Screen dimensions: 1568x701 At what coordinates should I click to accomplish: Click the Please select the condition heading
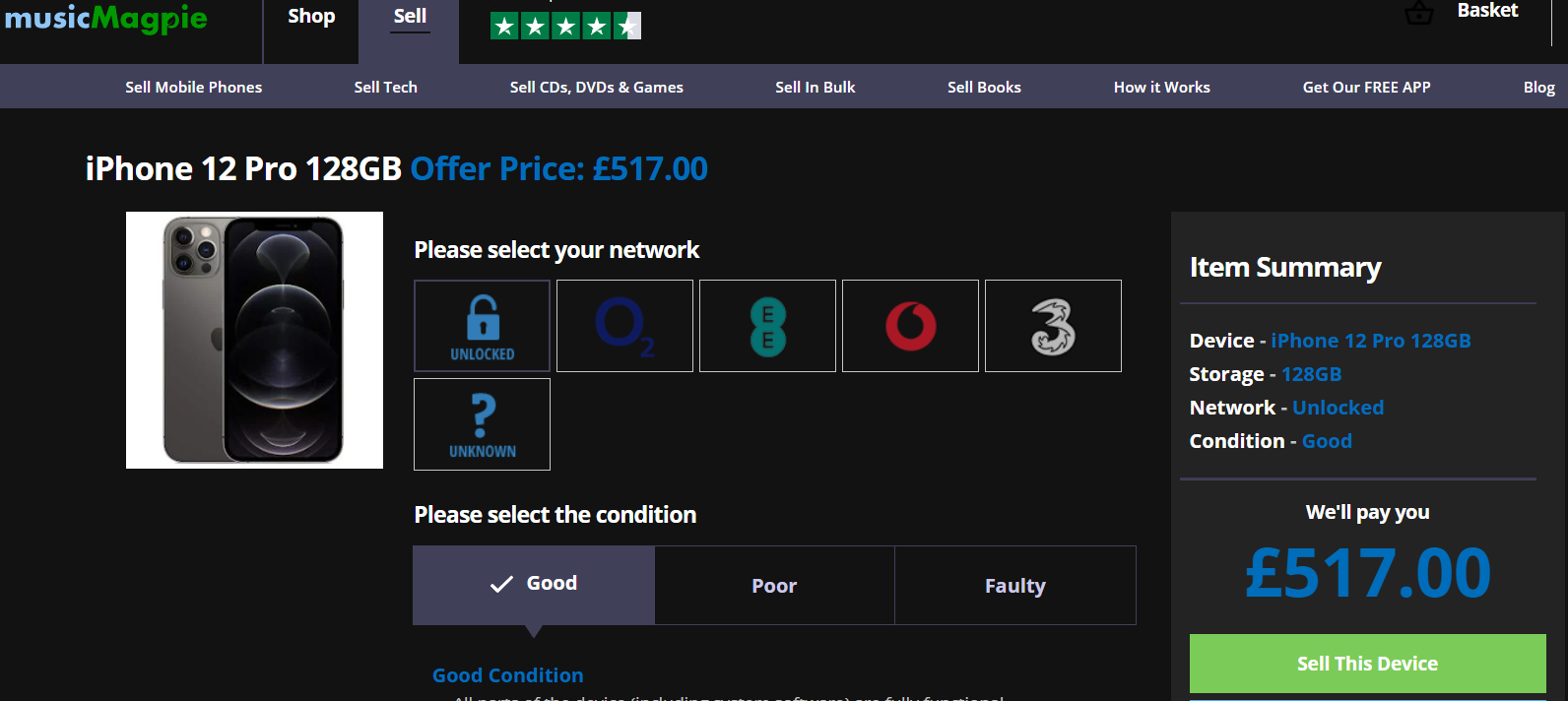[x=555, y=515]
